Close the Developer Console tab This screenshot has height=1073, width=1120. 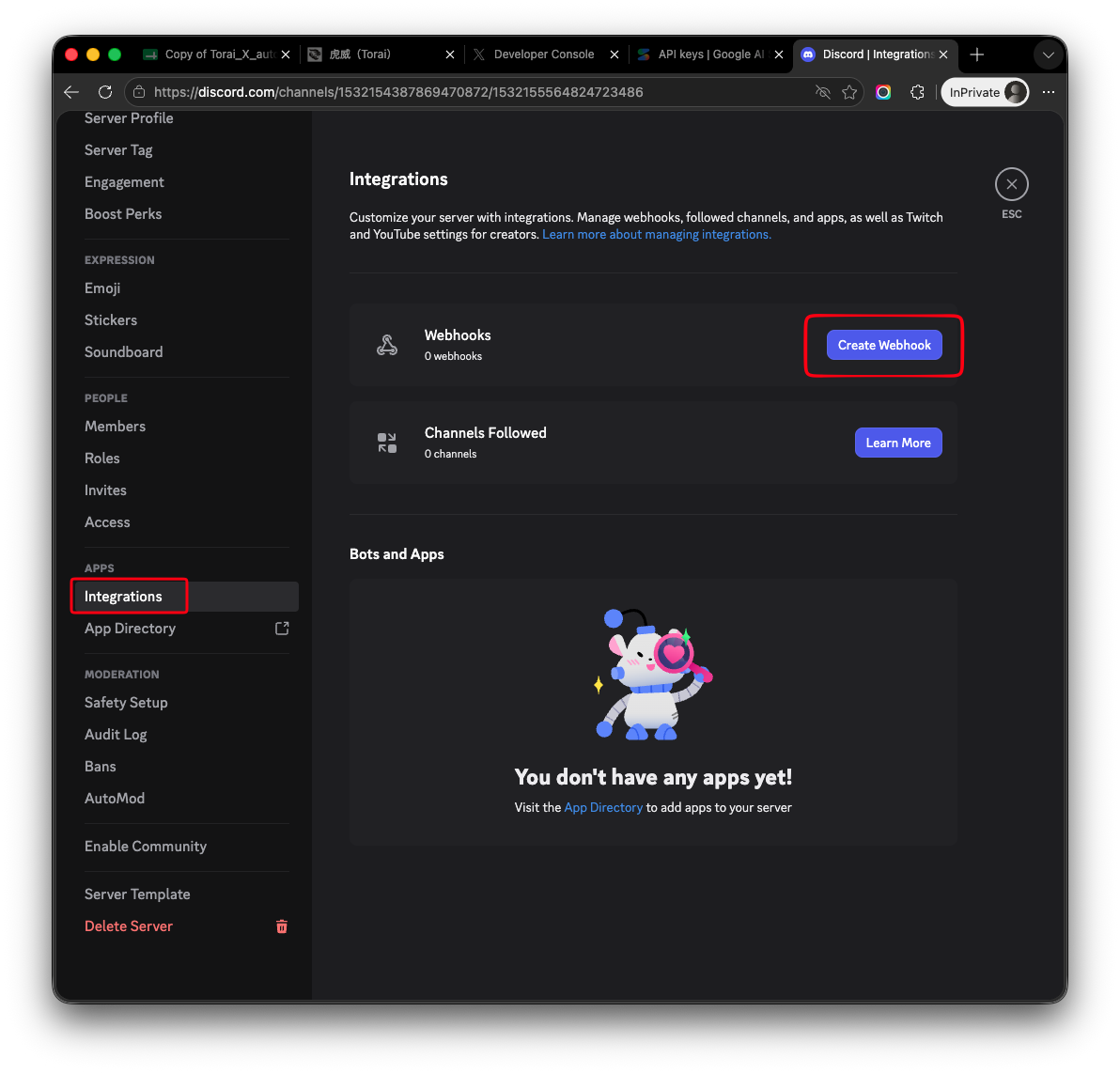(x=614, y=54)
